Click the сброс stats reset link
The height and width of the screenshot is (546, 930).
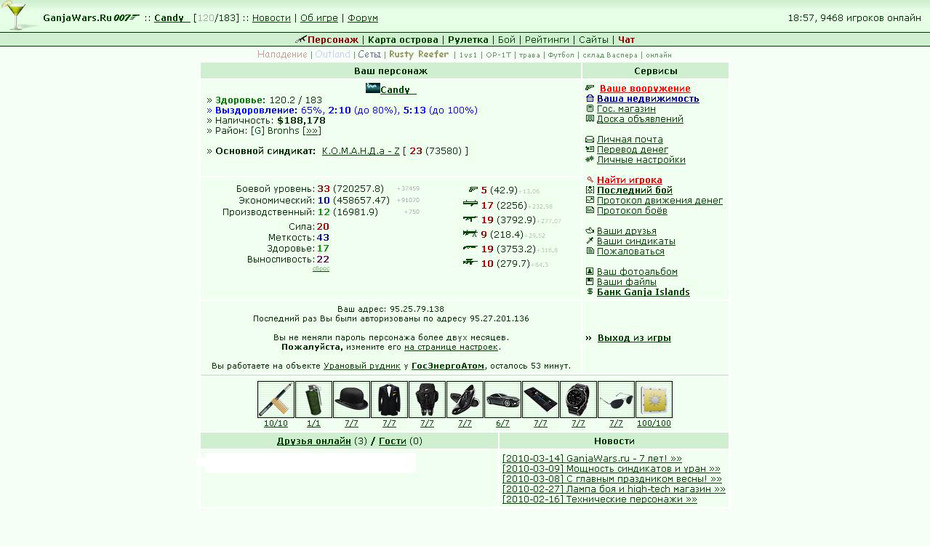[321, 269]
